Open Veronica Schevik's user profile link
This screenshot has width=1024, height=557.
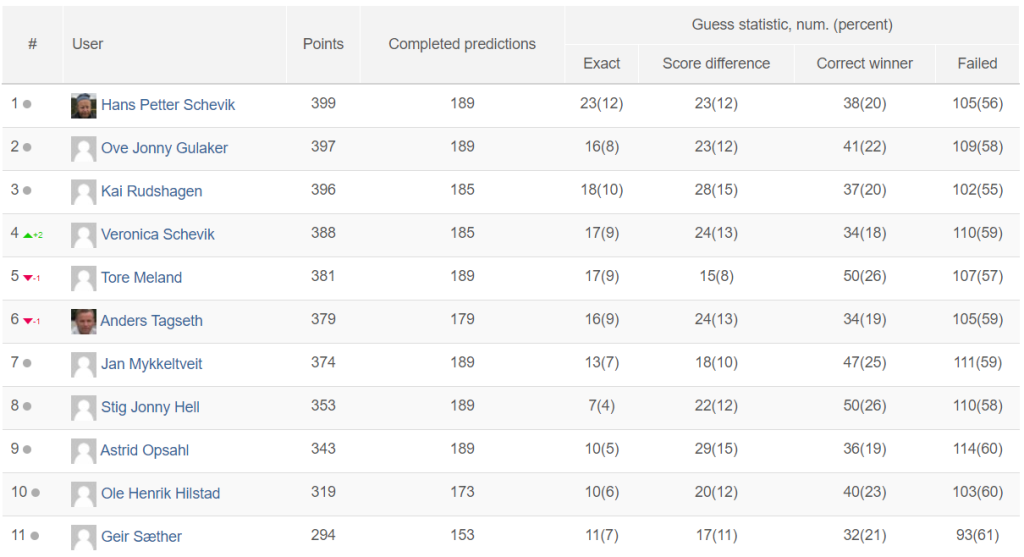tap(157, 234)
